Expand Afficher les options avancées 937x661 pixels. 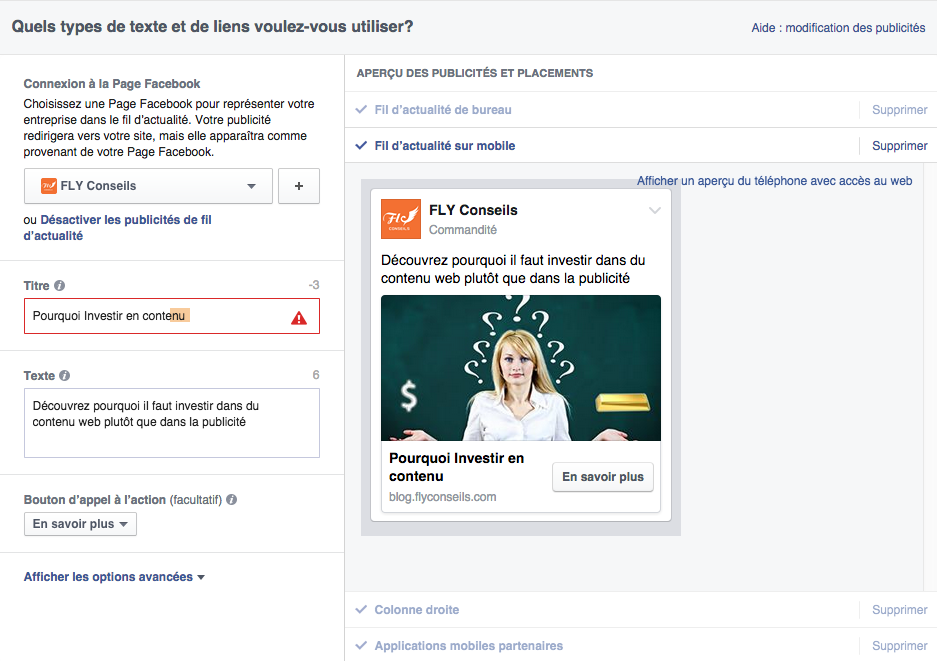(109, 576)
